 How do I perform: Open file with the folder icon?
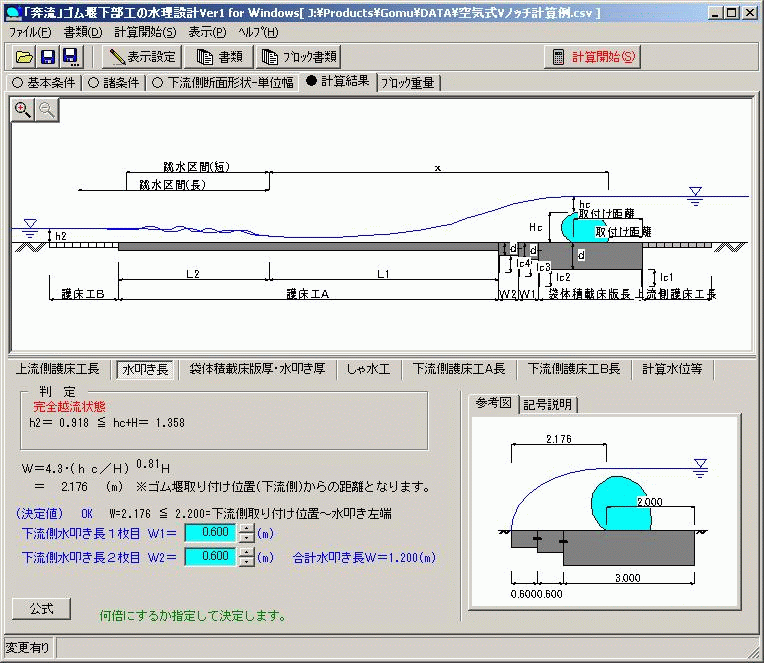coord(24,57)
